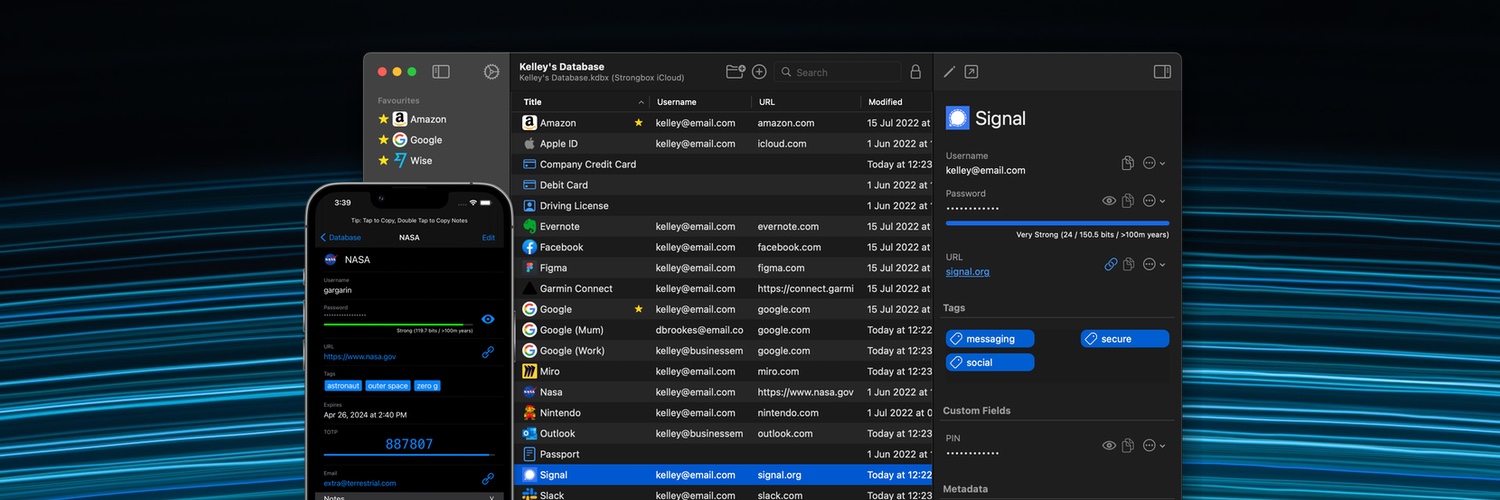Edit the Signal entry with pencil icon
1500x500 pixels.
coord(950,72)
